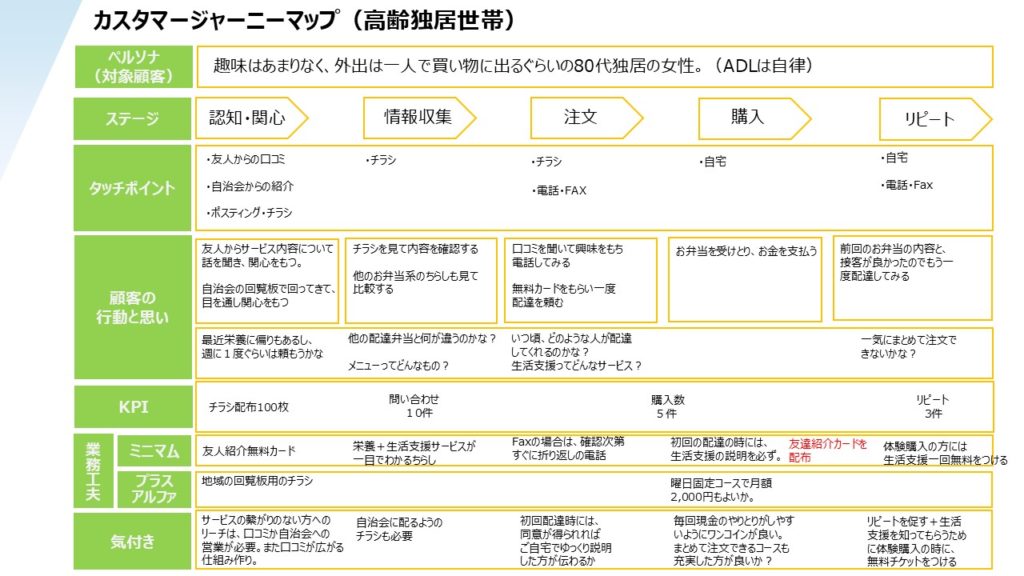The height and width of the screenshot is (576, 1024).
Task: Click the お弁当を受けとり、お金を支払う box
Action: point(746,251)
